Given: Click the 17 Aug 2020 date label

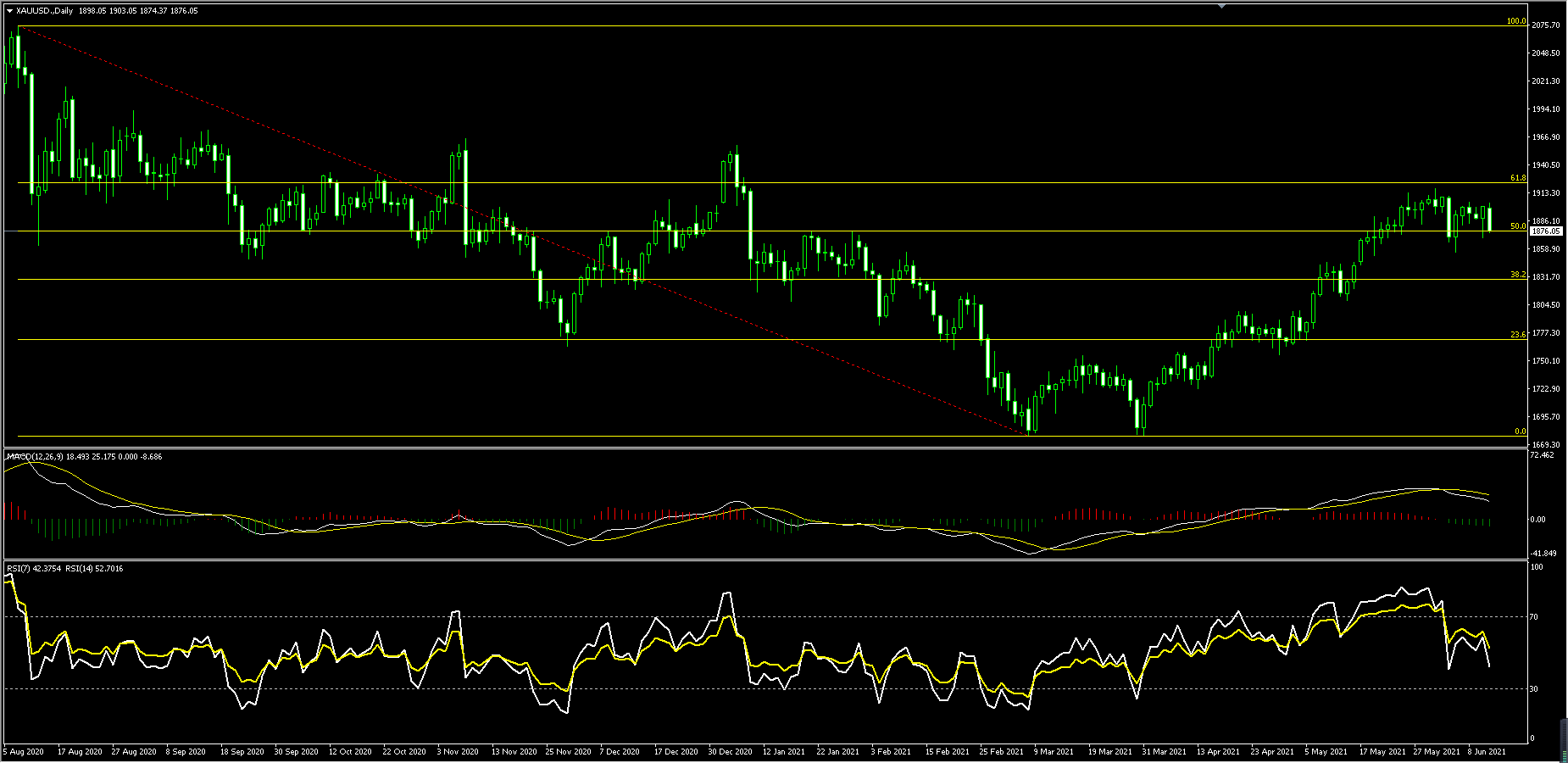Looking at the screenshot, I should point(80,752).
